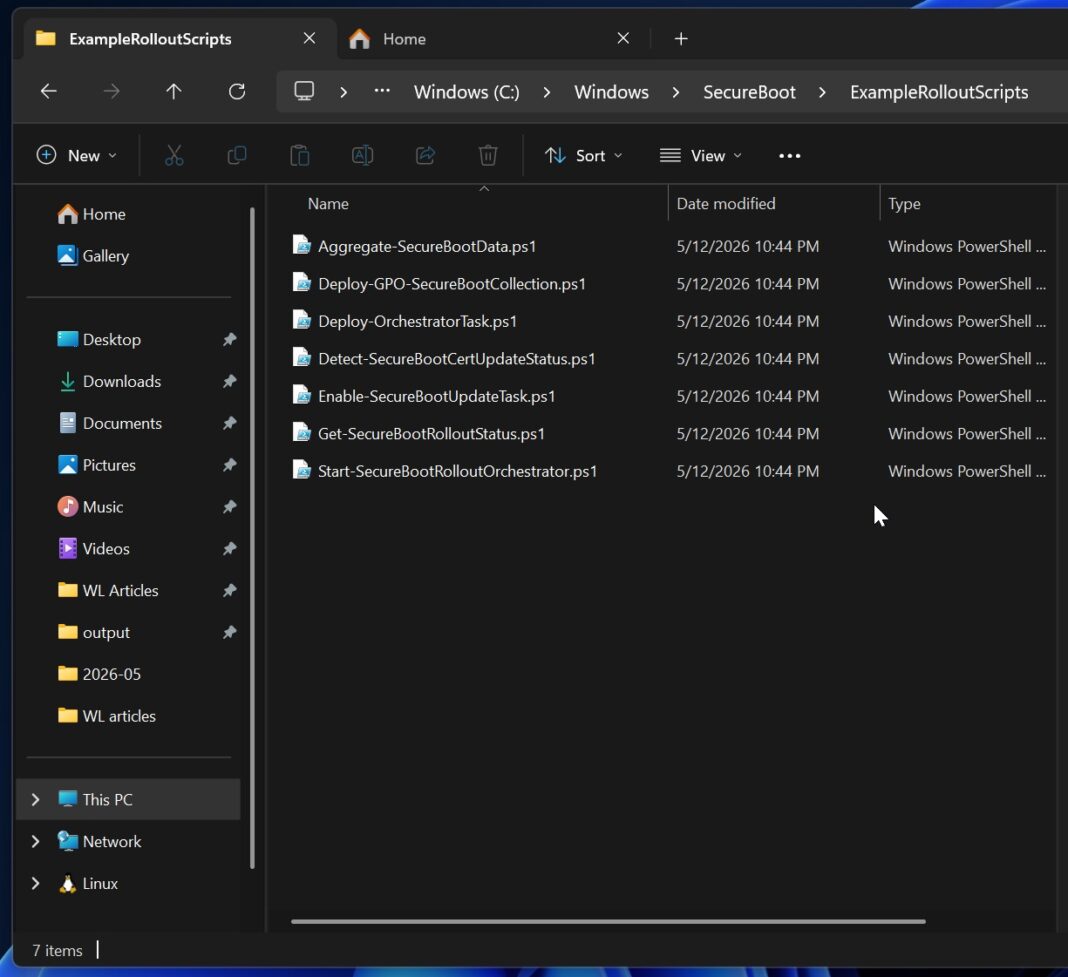Image resolution: width=1068 pixels, height=977 pixels.
Task: Unpin output folder using its pin icon
Action: pos(230,632)
